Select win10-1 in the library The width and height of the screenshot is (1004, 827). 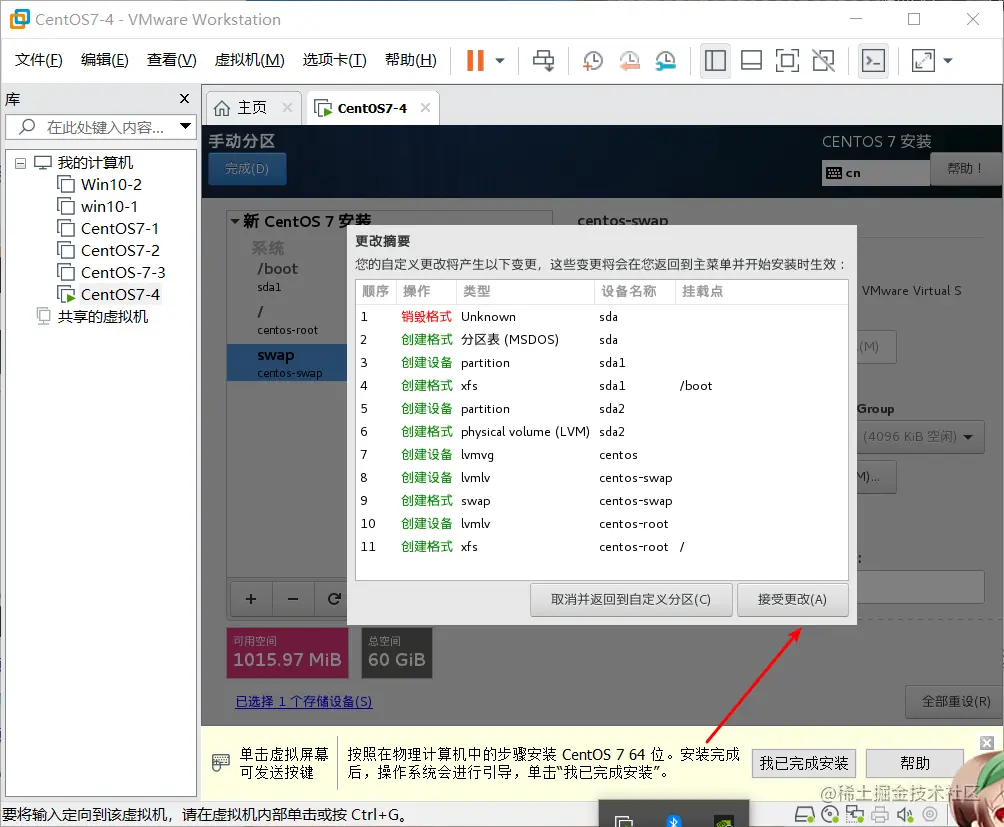click(x=109, y=207)
